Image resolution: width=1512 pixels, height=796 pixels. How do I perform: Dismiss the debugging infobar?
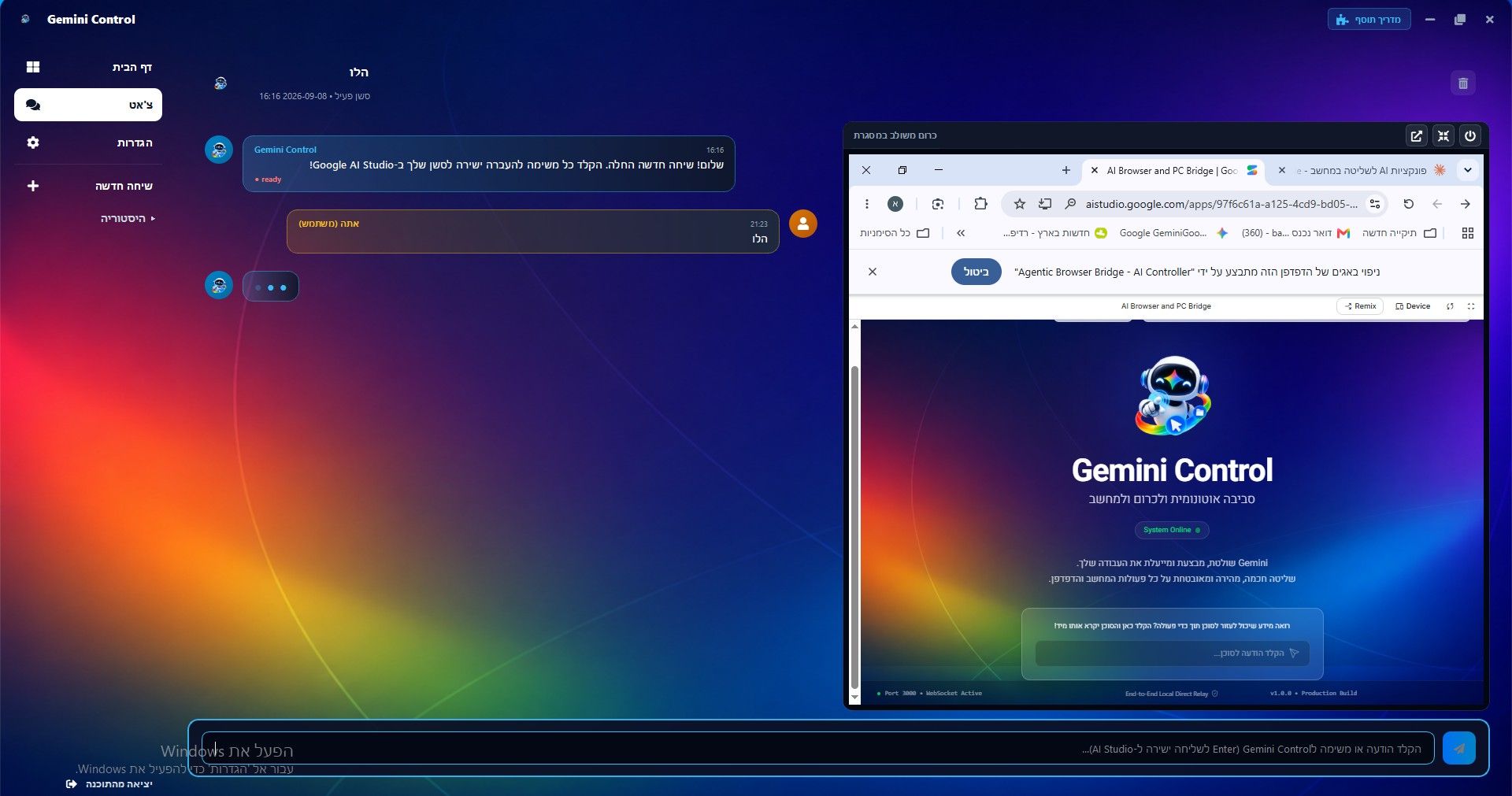click(x=873, y=272)
